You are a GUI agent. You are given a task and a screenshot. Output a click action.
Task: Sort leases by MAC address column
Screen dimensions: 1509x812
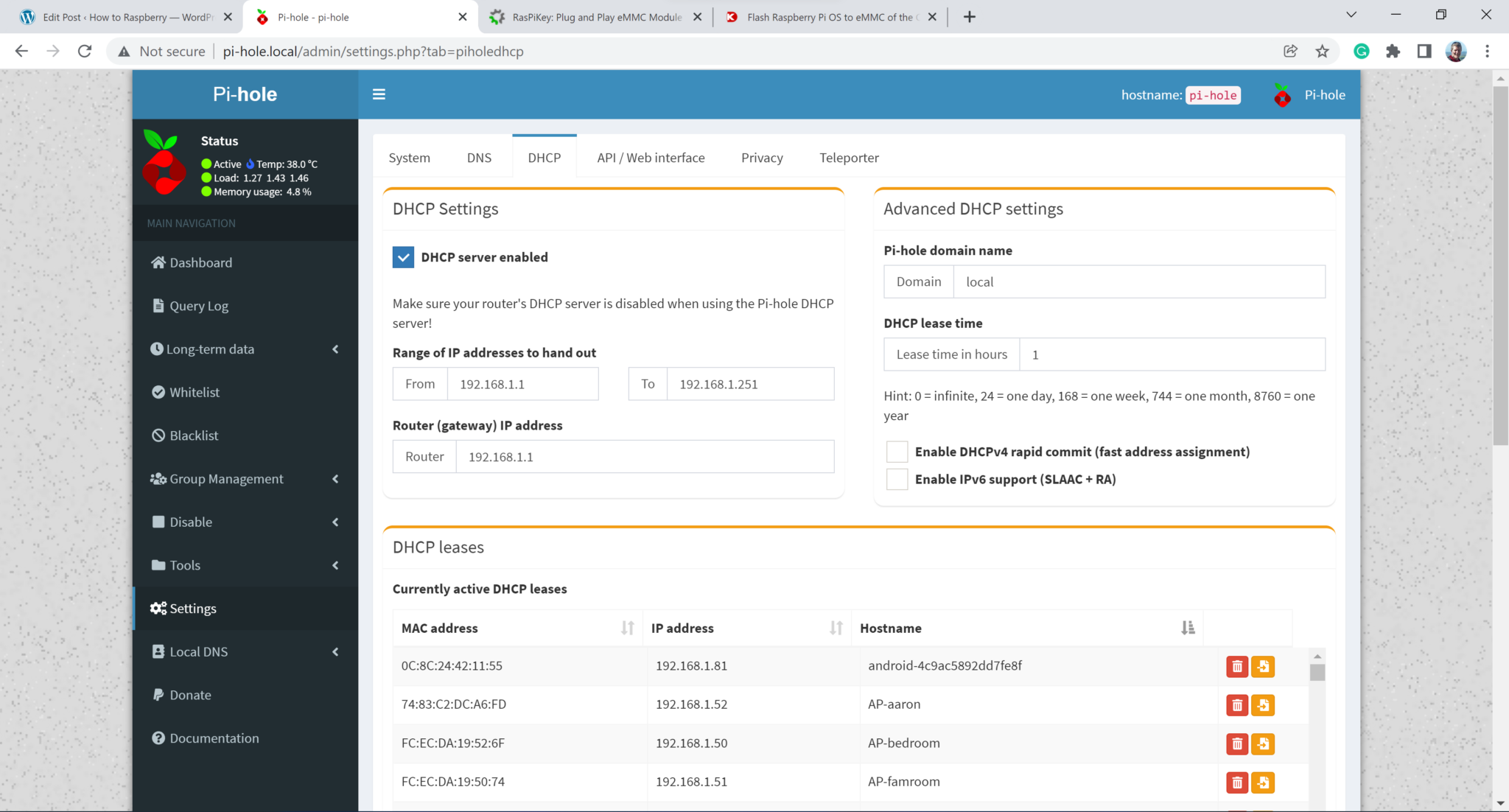[626, 628]
